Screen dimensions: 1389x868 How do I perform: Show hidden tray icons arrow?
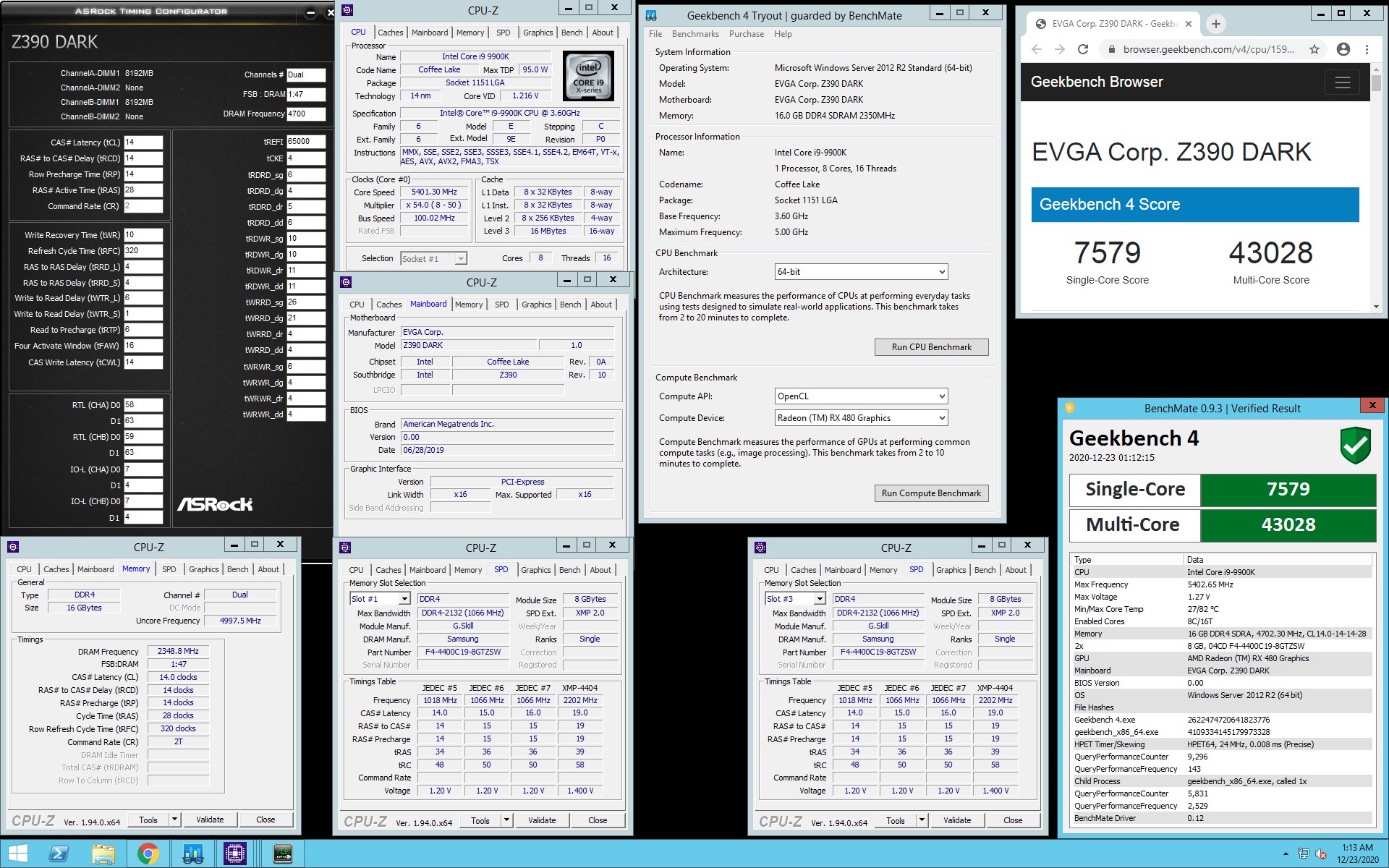[x=1285, y=854]
